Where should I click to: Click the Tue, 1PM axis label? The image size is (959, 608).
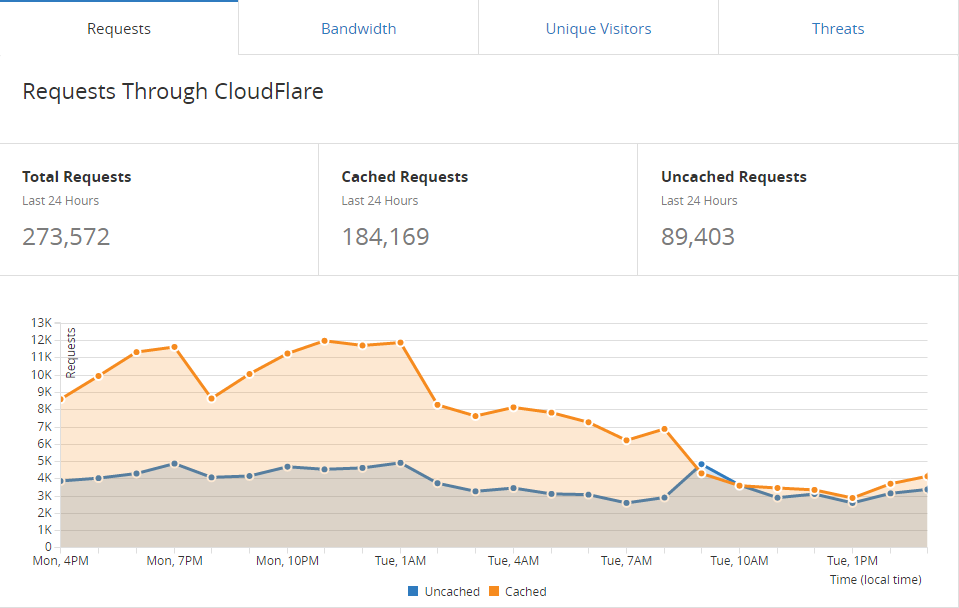point(853,560)
